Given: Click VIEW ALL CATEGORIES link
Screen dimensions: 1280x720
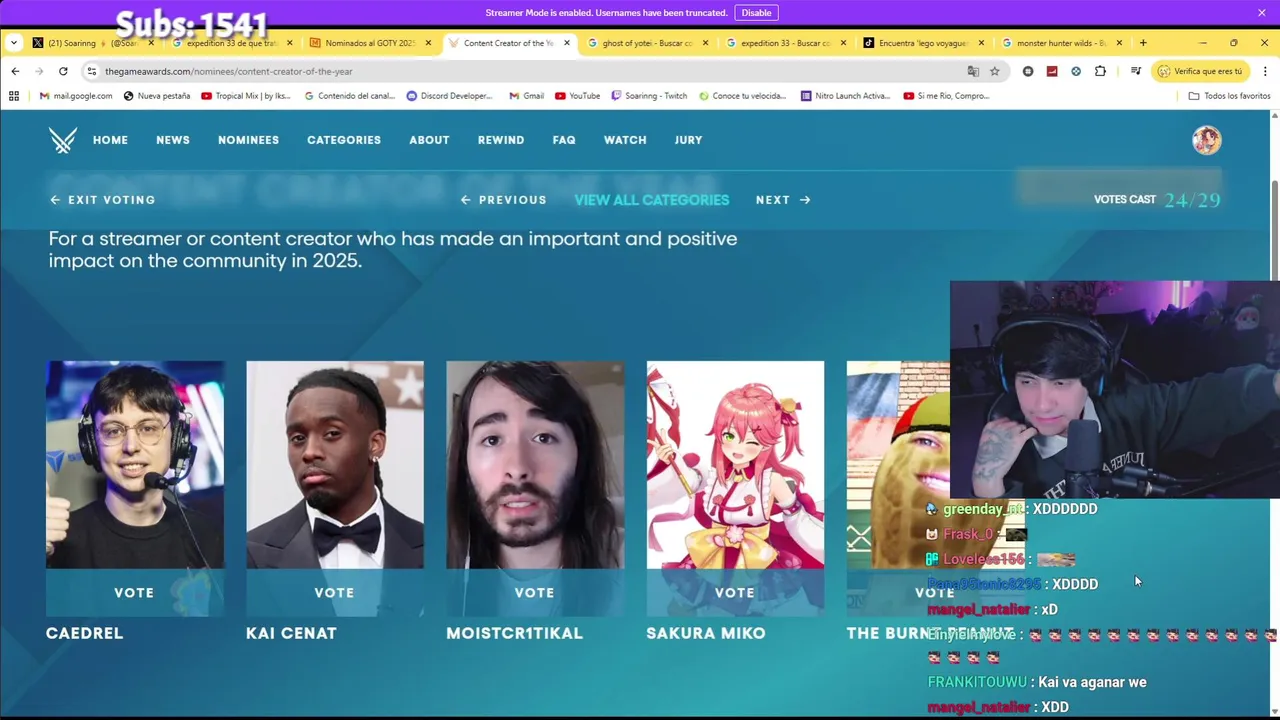Looking at the screenshot, I should point(652,200).
